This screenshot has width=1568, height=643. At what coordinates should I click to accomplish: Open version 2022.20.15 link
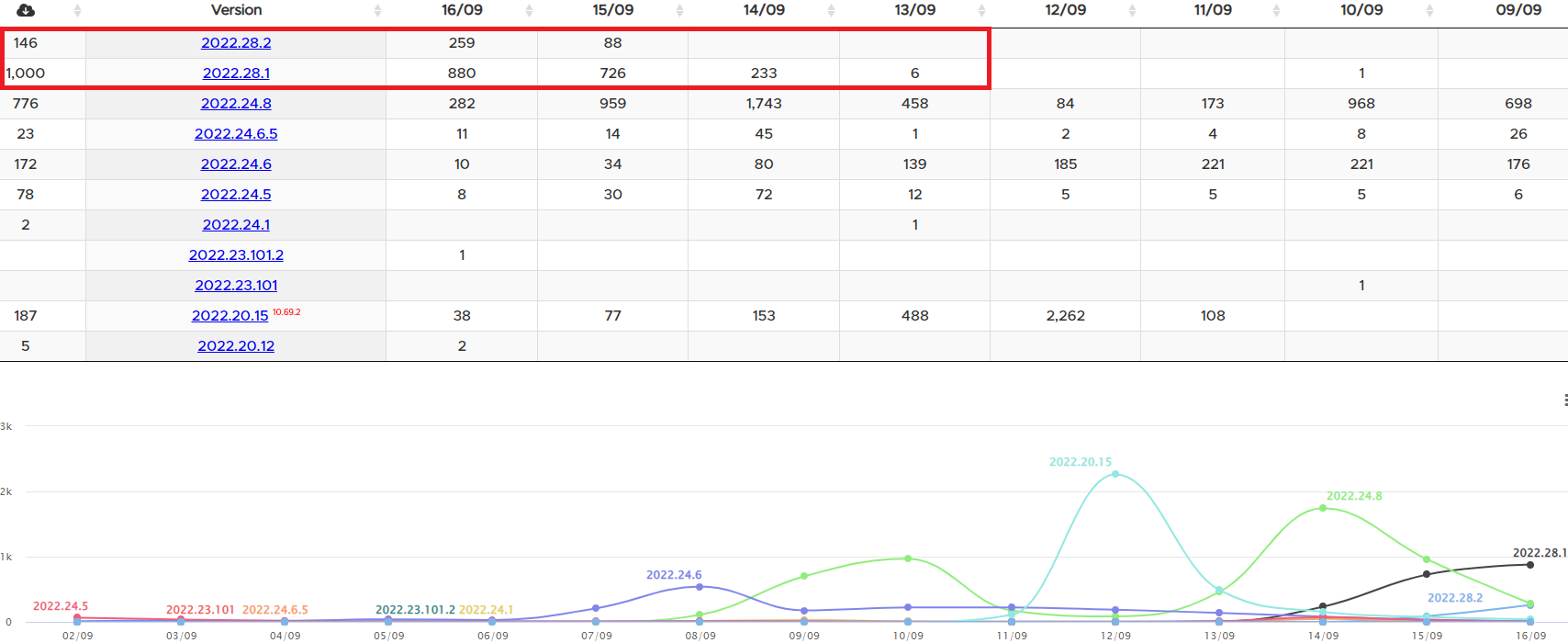coord(230,315)
